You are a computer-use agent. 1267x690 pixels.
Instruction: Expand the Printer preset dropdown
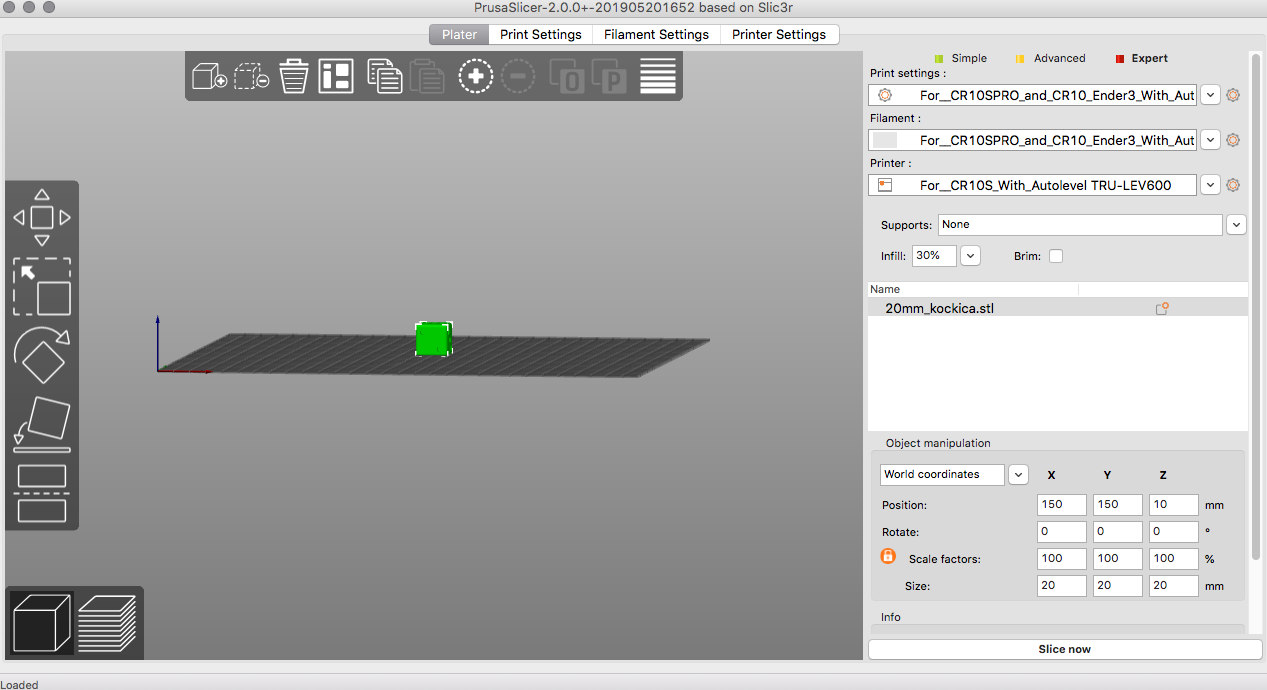tap(1210, 185)
